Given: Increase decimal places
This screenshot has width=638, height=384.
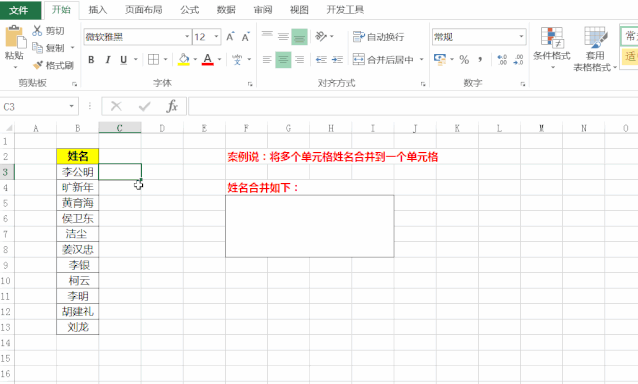Looking at the screenshot, I should point(503,60).
